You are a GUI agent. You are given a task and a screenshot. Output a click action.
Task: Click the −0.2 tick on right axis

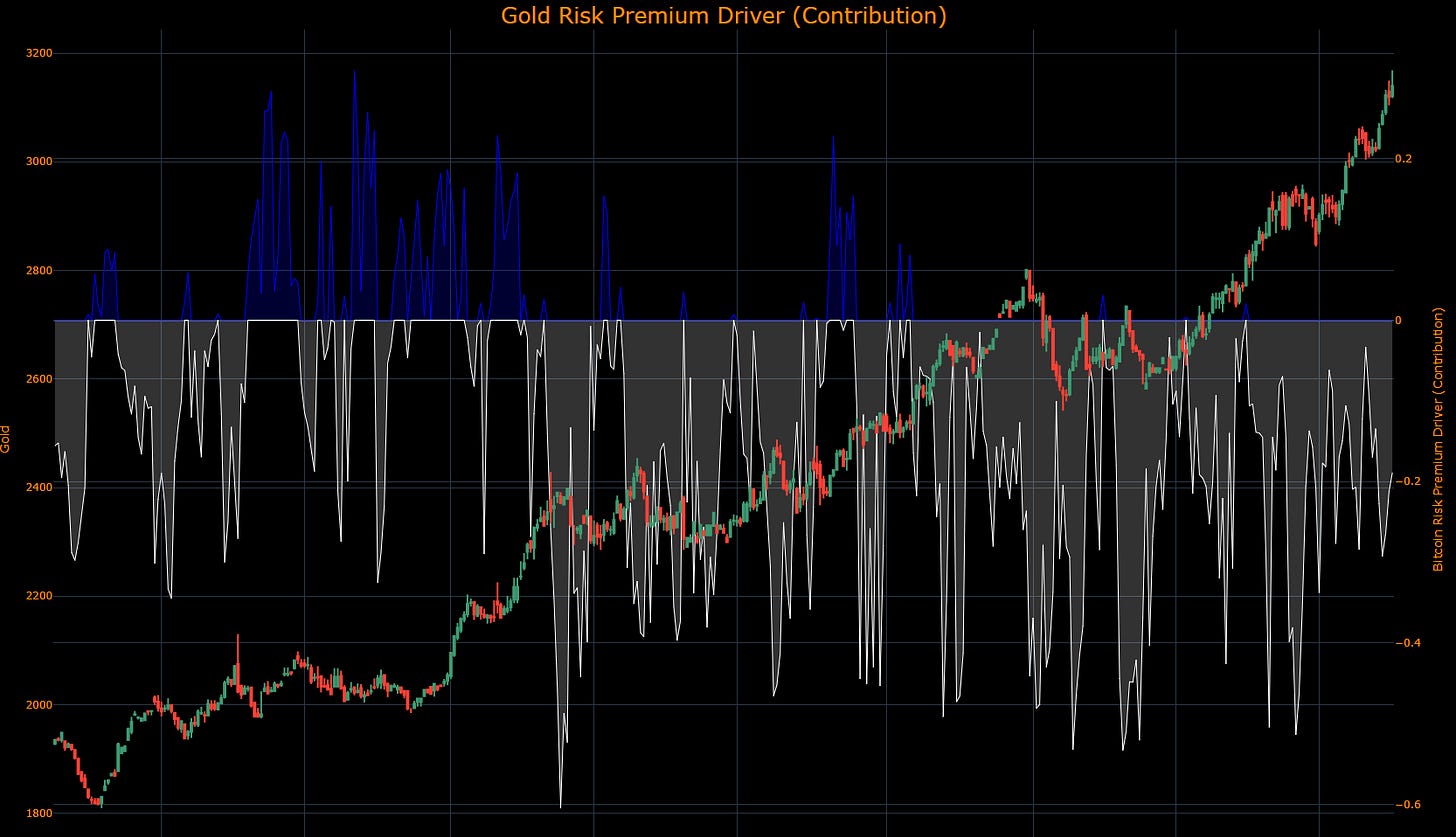click(x=1409, y=482)
